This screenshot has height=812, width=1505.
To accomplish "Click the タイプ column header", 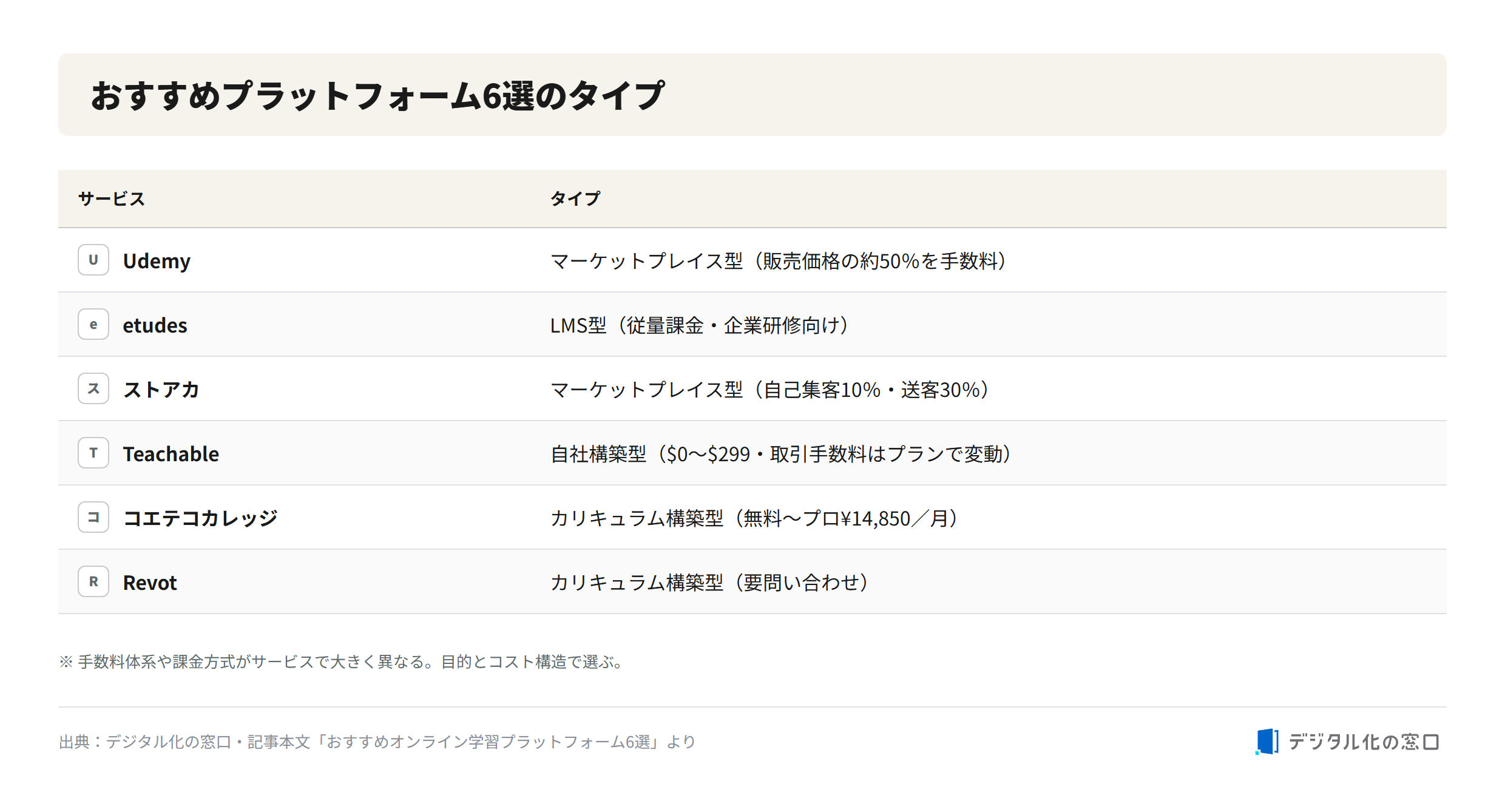I will (575, 198).
